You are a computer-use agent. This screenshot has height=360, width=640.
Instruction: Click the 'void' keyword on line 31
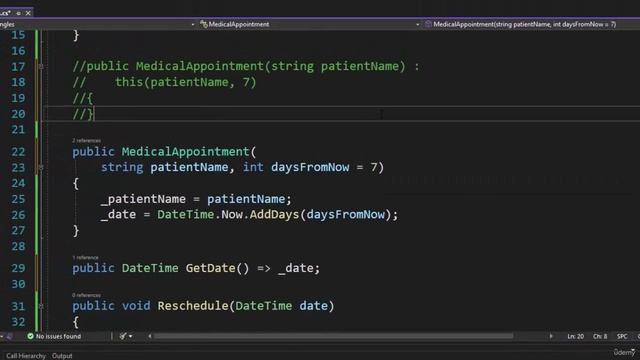136,306
